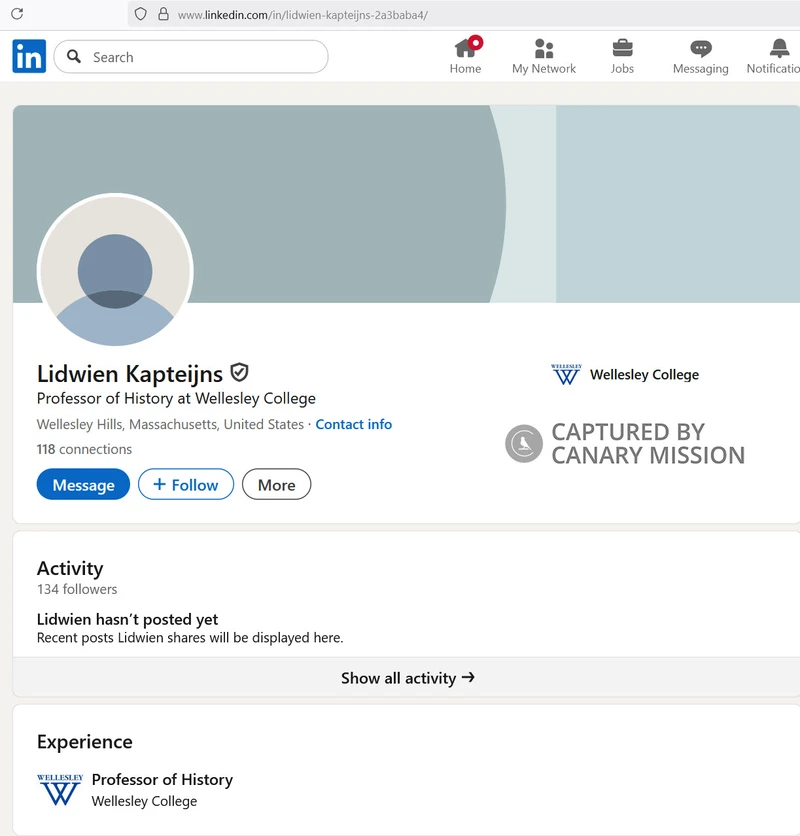Click the LinkedIn Search input field
The width and height of the screenshot is (800, 836).
click(191, 57)
